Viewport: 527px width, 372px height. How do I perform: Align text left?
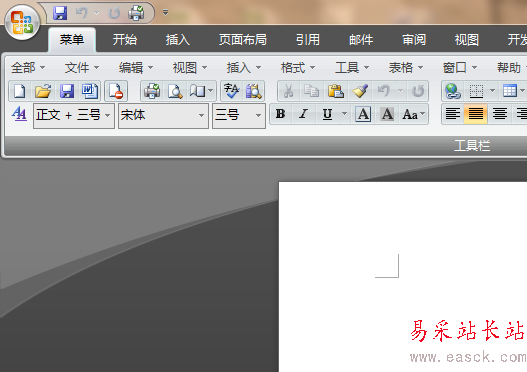pyautogui.click(x=453, y=114)
